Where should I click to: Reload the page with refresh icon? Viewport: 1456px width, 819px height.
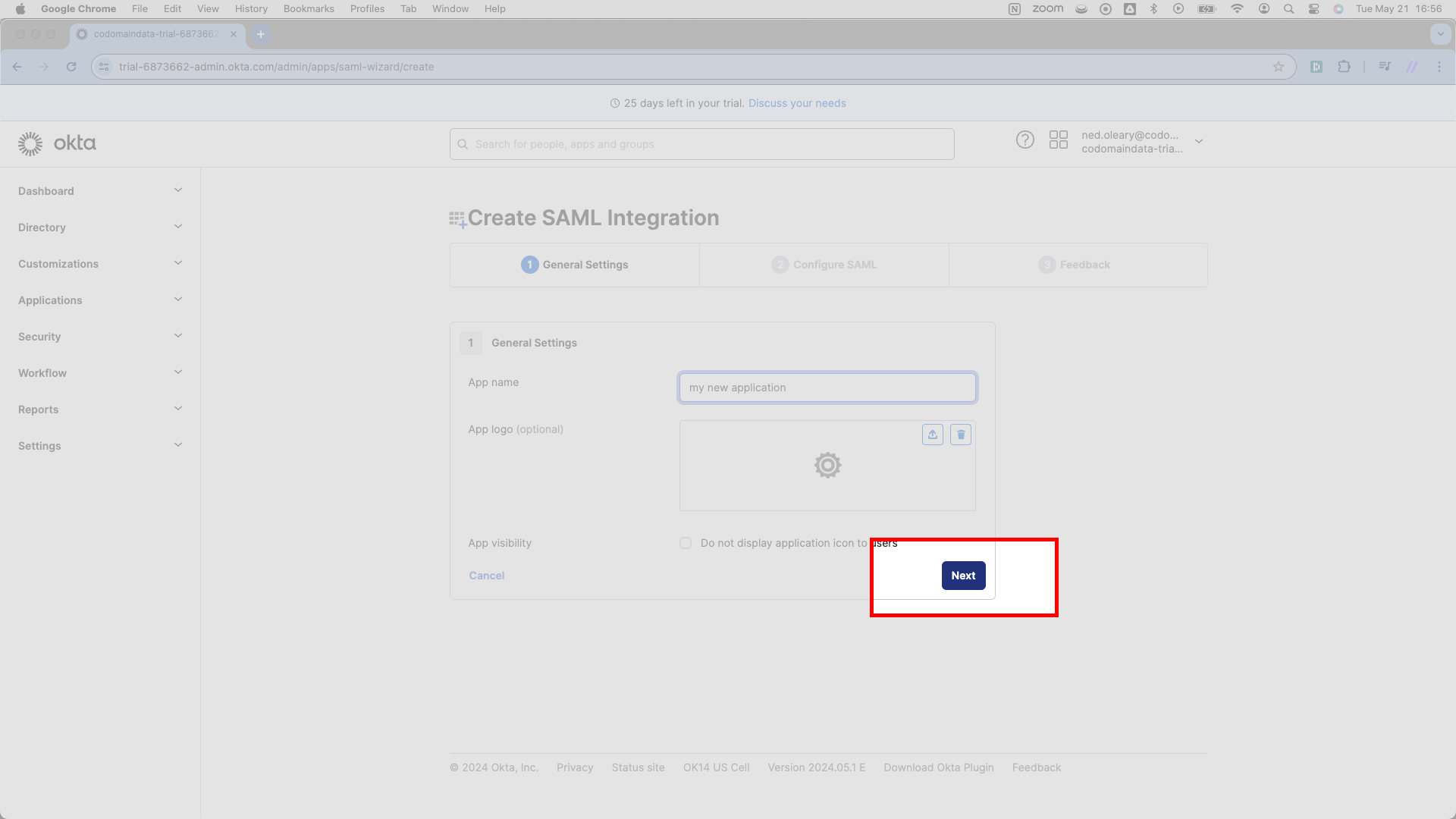tap(71, 67)
